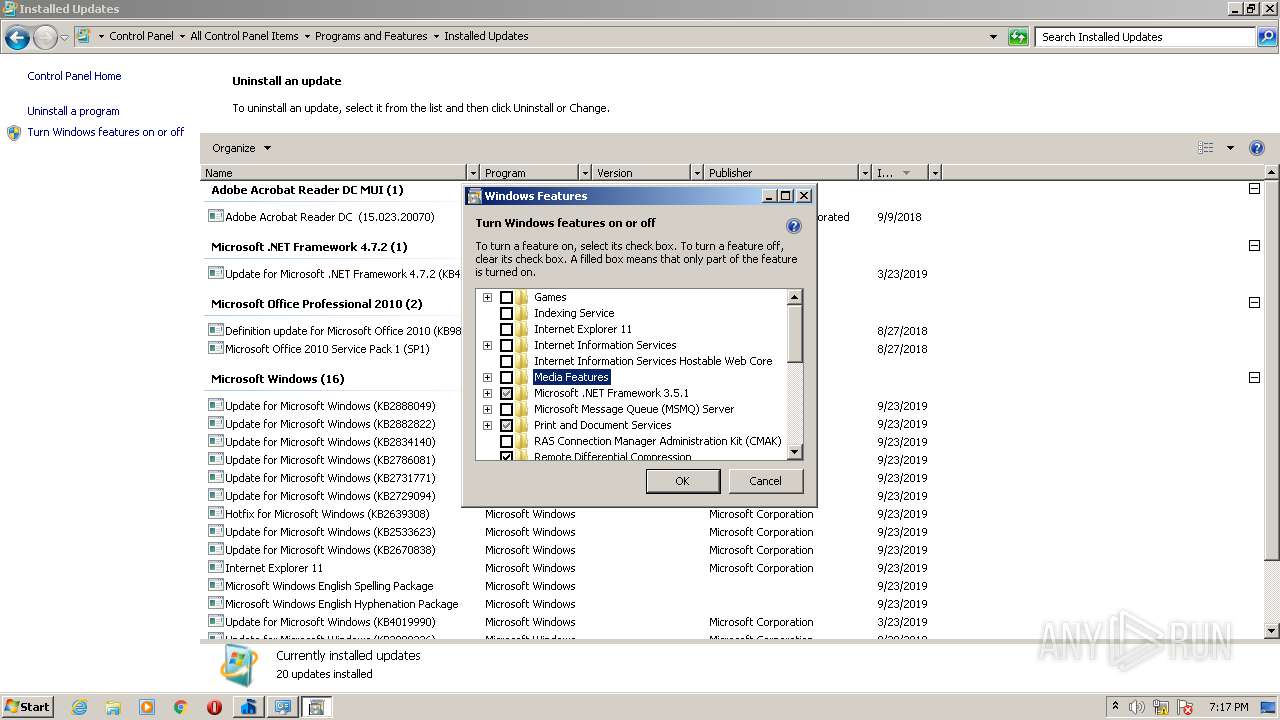Click the help icon in Windows Features dialog
Image resolution: width=1280 pixels, height=720 pixels.
point(793,226)
